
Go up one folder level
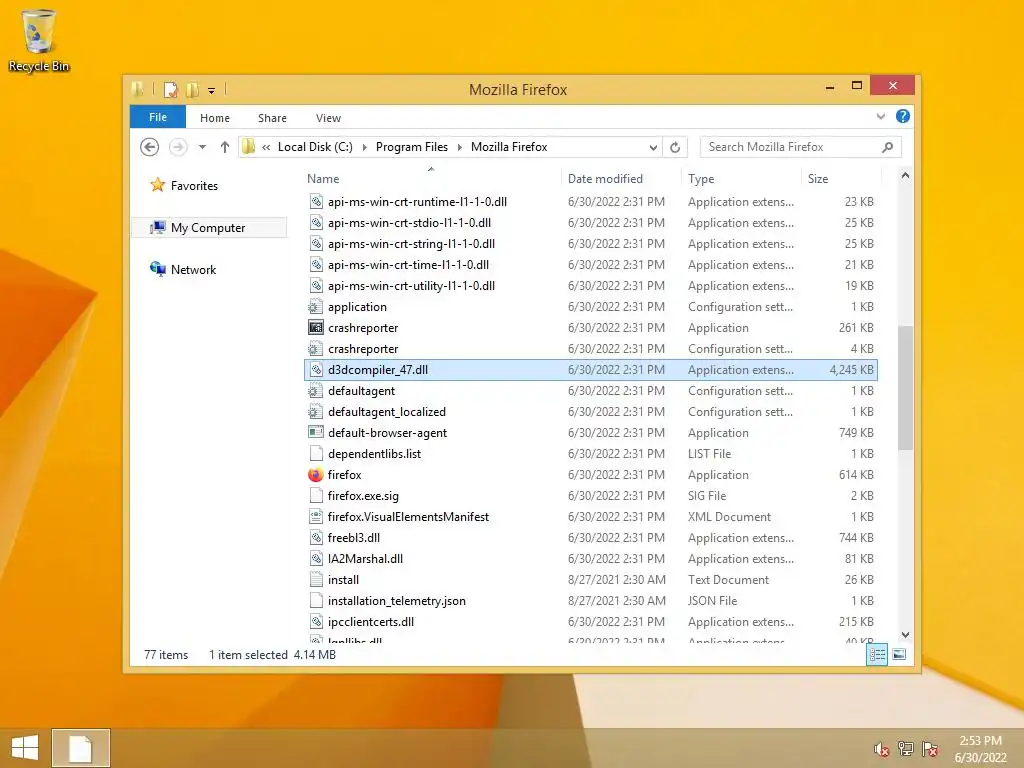click(225, 147)
